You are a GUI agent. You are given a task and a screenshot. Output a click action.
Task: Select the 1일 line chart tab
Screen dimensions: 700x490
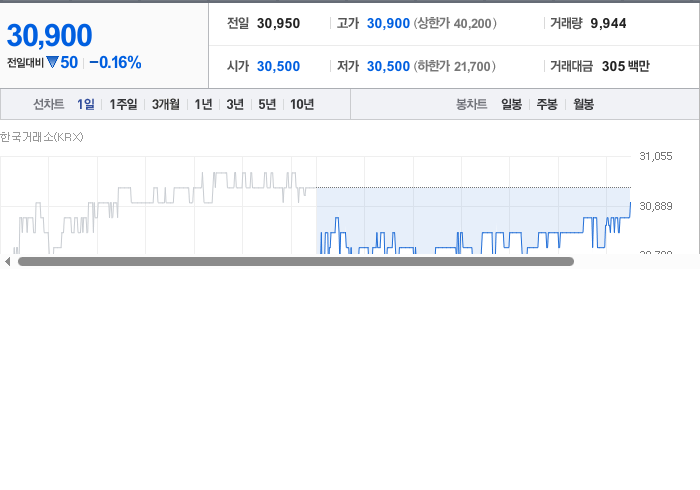pos(86,104)
